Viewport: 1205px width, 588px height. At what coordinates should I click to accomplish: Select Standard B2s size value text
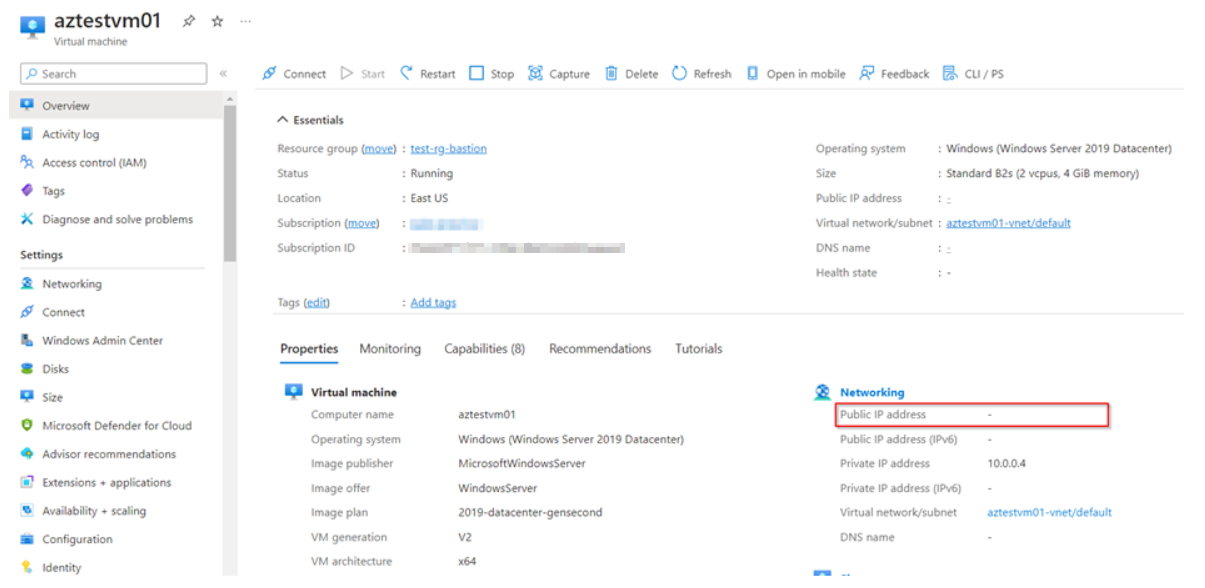(x=1042, y=174)
